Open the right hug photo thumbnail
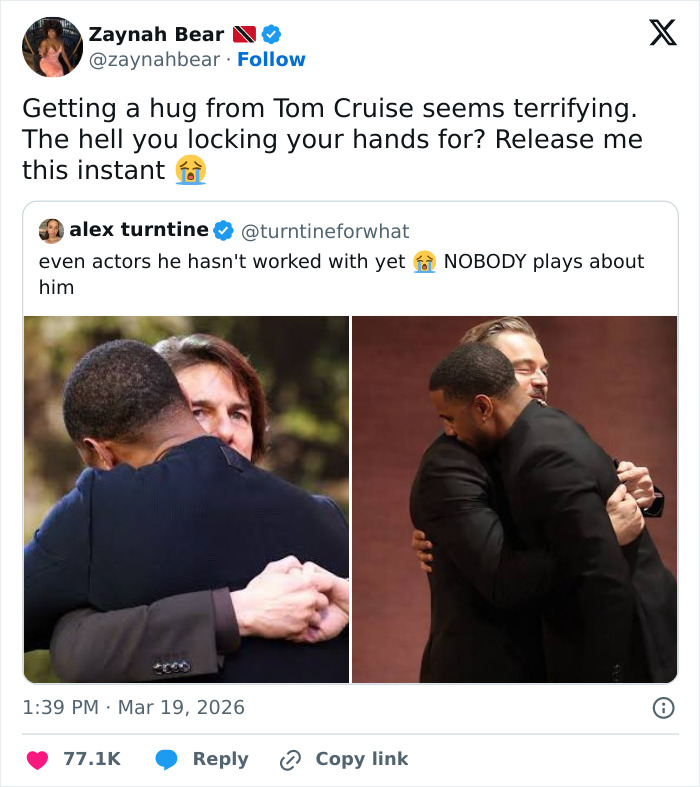700x787 pixels. [514, 499]
